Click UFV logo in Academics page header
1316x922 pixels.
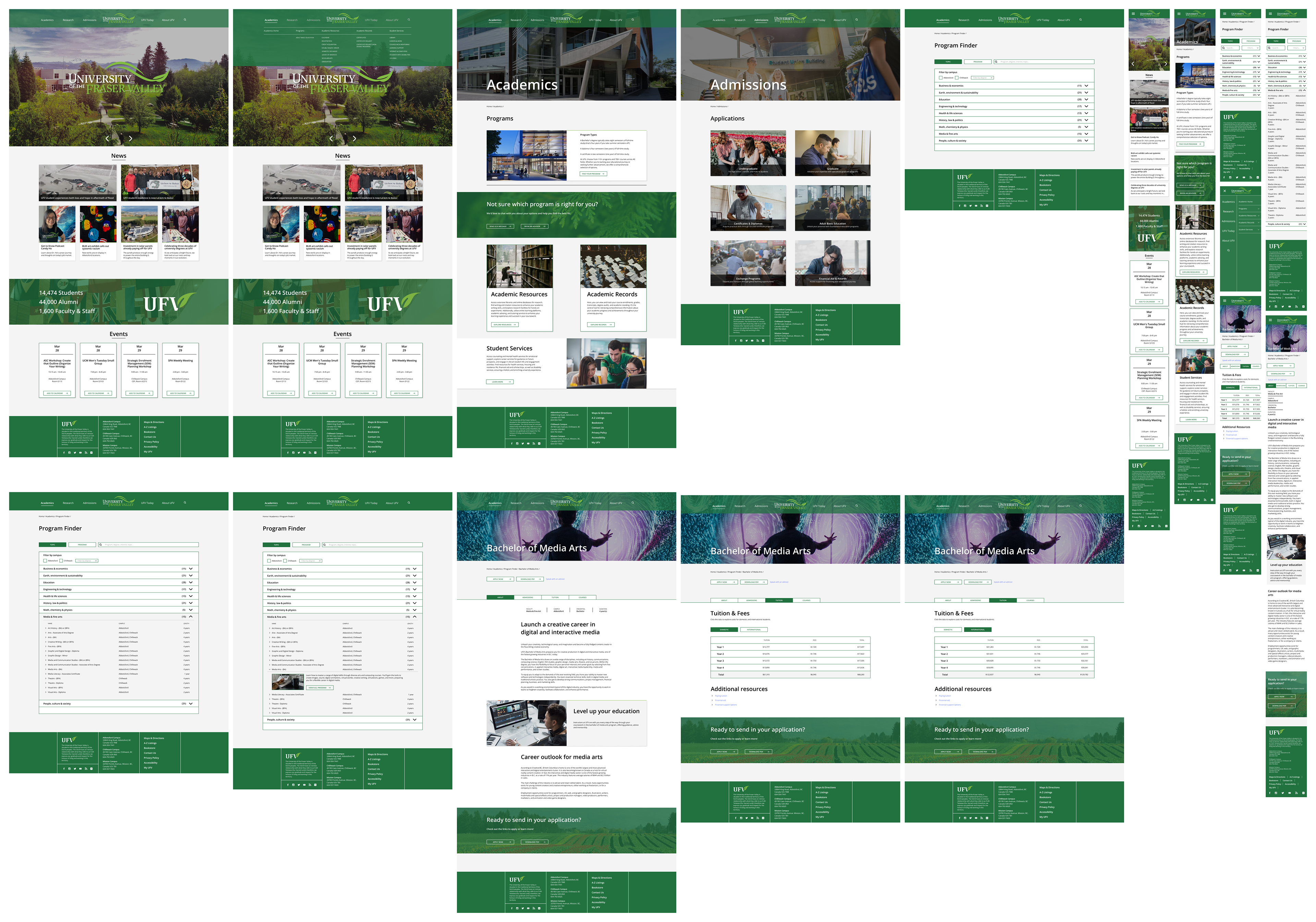(x=567, y=19)
